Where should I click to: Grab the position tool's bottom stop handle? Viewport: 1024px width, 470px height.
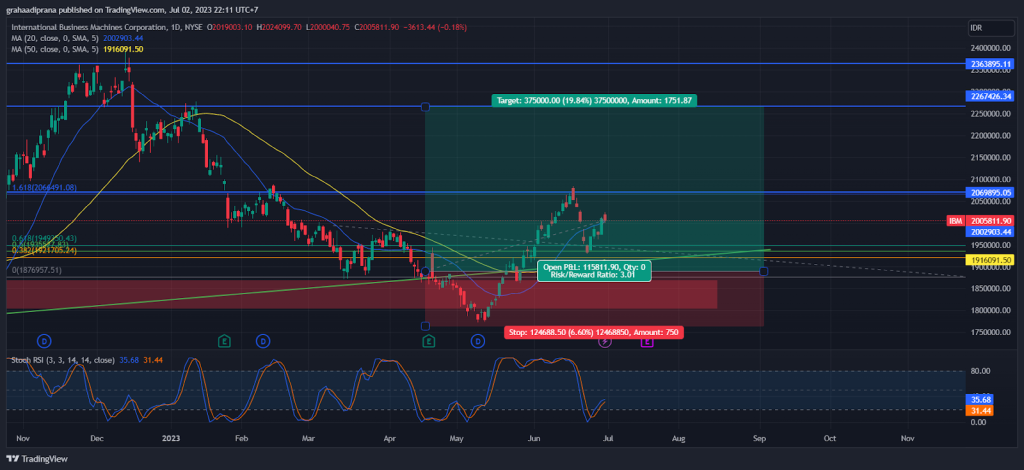(425, 326)
